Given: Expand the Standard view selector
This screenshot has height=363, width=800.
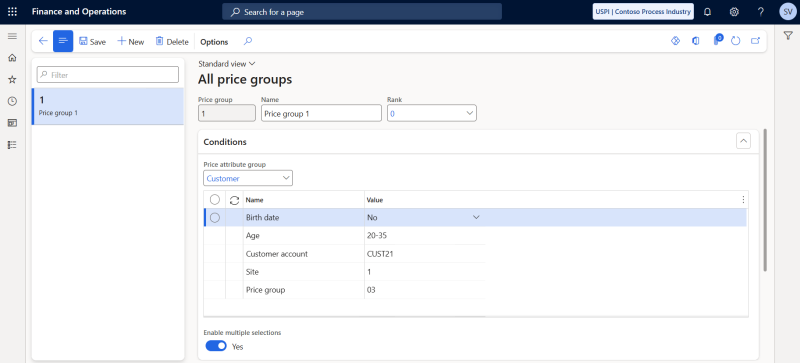Looking at the screenshot, I should coord(227,64).
